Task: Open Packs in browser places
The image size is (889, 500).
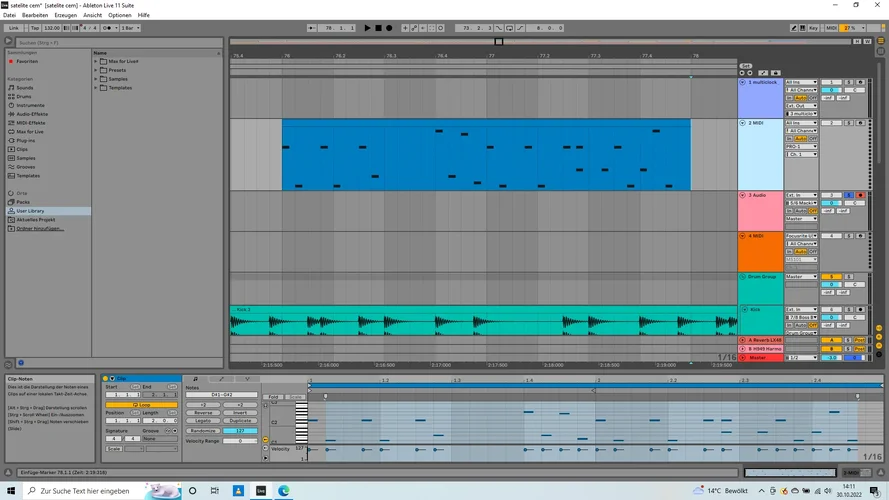Action: click(x=23, y=202)
